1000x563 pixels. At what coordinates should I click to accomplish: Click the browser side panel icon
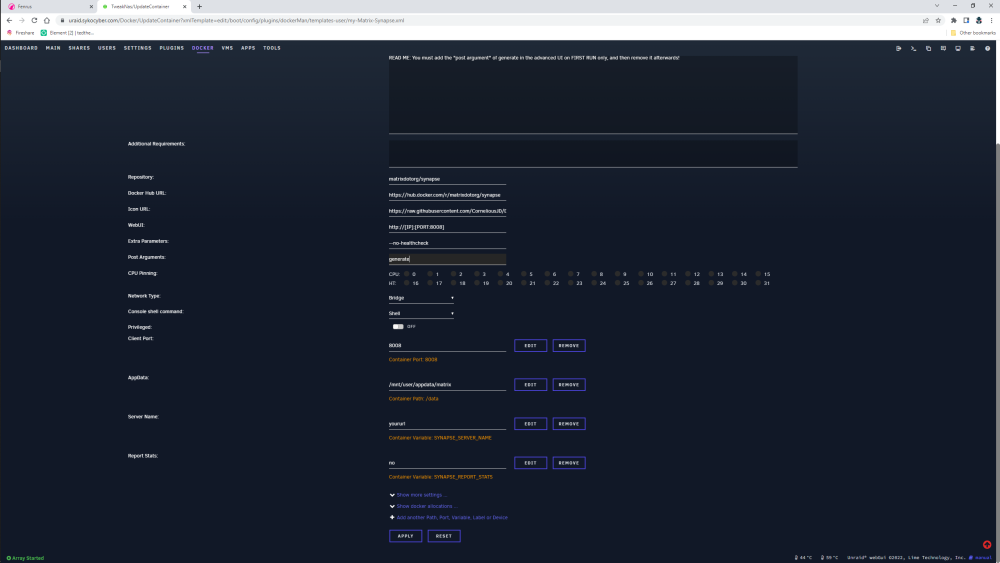point(966,20)
